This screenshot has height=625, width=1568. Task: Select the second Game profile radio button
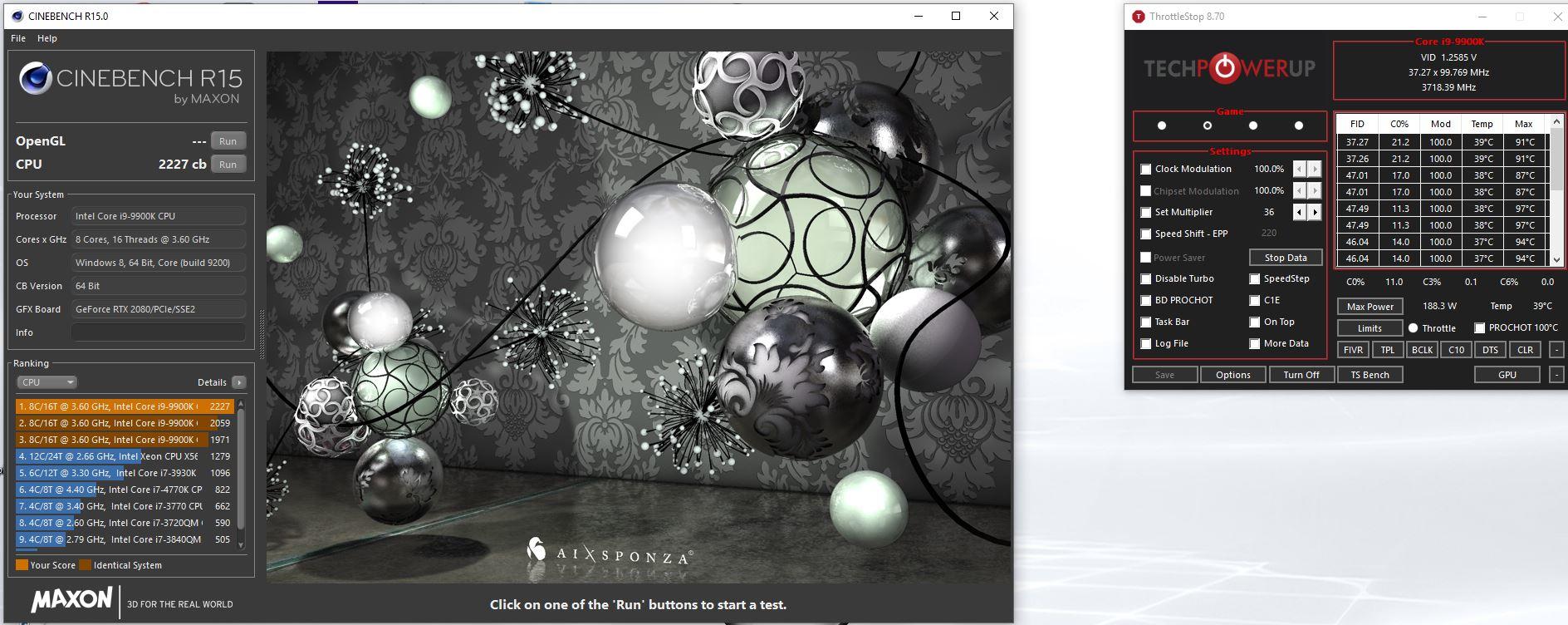pos(1208,125)
